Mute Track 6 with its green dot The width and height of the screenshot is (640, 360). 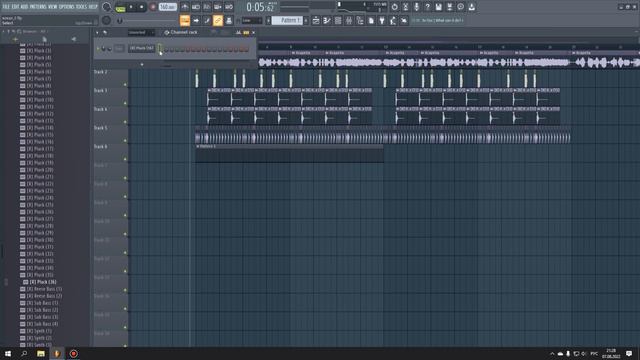(x=125, y=159)
